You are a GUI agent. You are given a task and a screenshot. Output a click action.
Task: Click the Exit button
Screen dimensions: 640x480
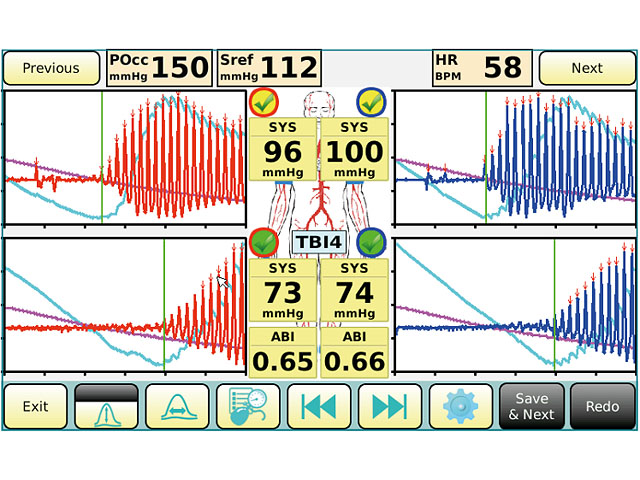(36, 406)
